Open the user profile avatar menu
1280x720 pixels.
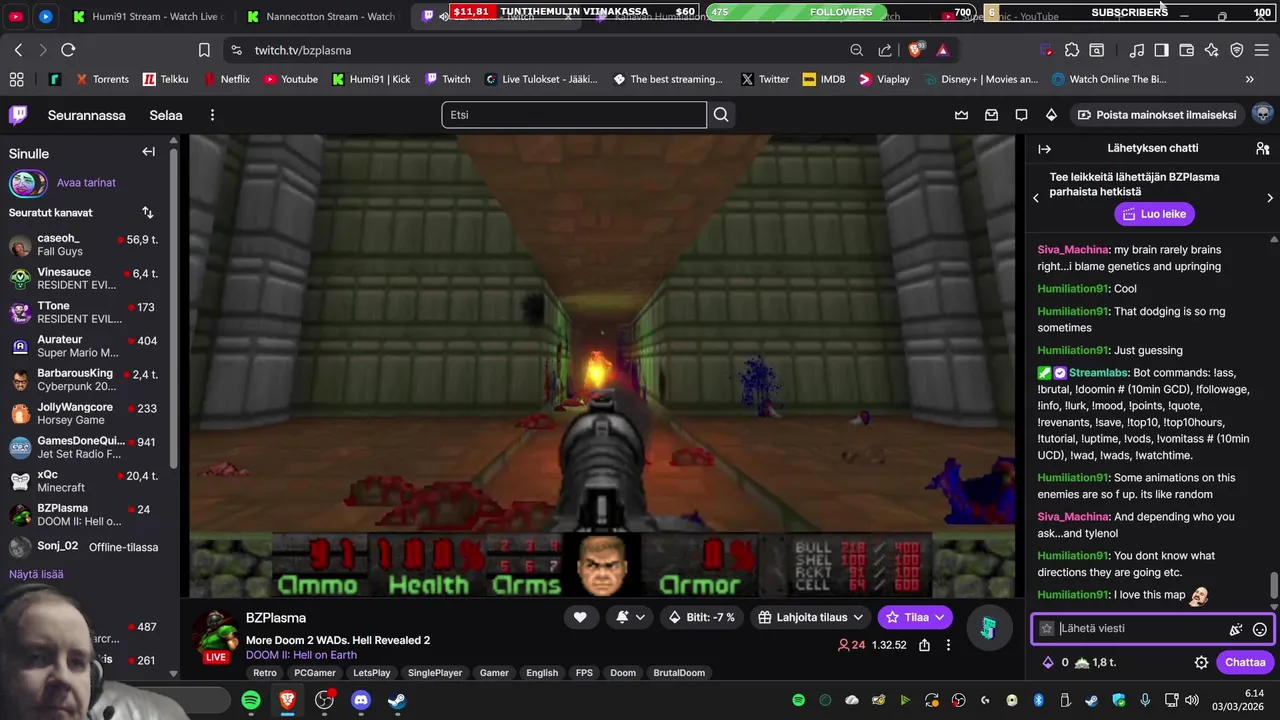click(x=1262, y=114)
